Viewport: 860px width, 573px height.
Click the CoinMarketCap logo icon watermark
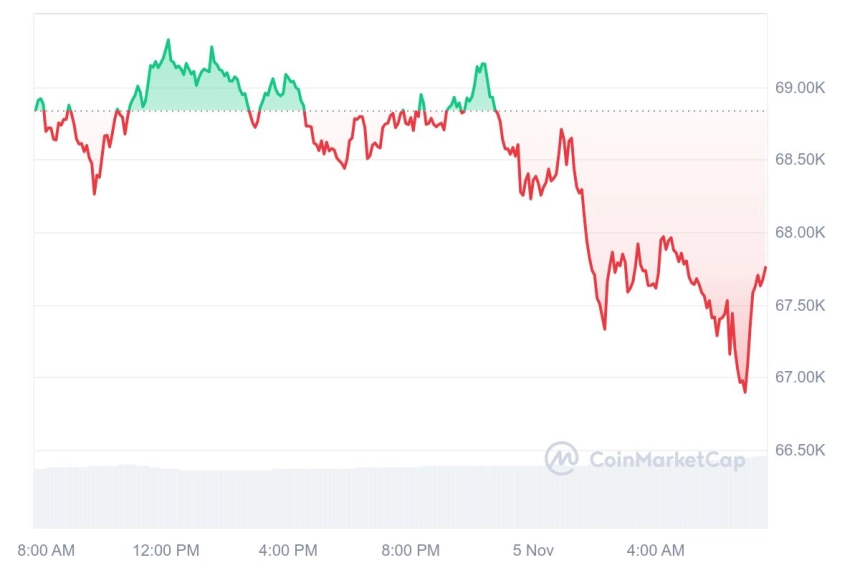pyautogui.click(x=561, y=458)
